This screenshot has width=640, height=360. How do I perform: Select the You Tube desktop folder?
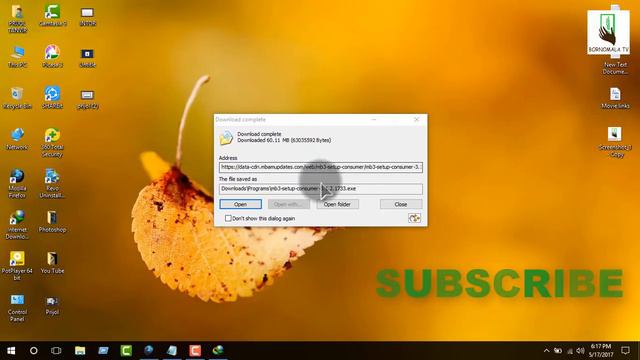point(52,263)
